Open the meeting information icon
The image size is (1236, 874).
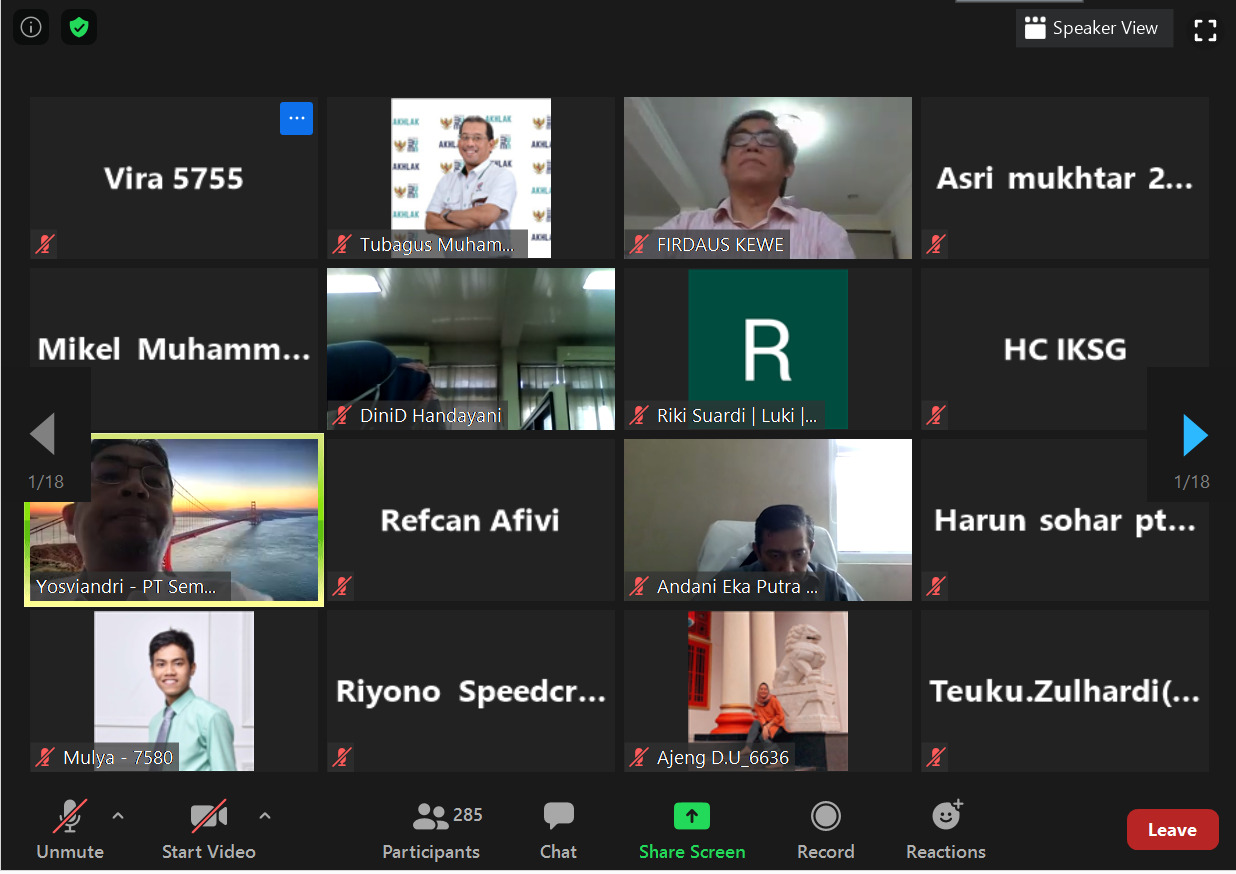click(30, 28)
